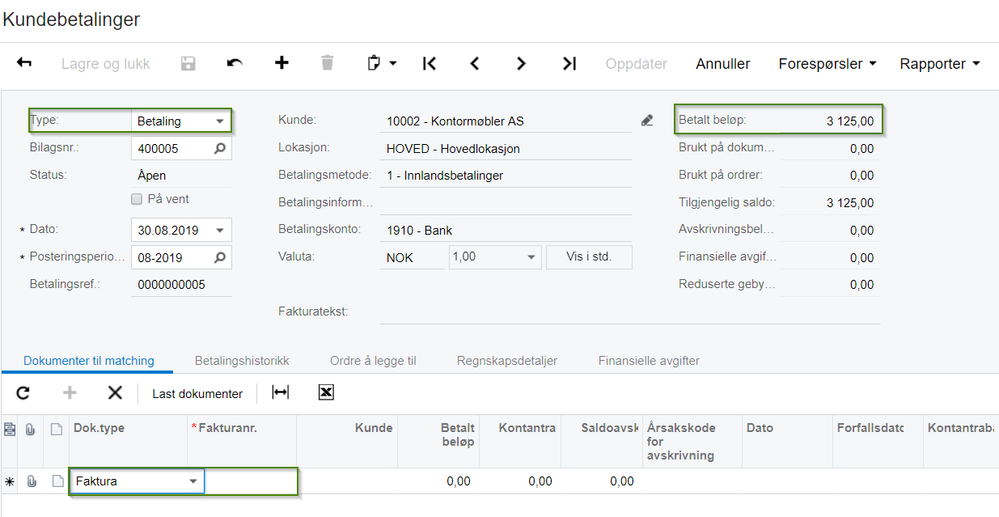Click the magnifier in Posteringsperiode field
Image resolution: width=999 pixels, height=517 pixels.
pyautogui.click(x=219, y=258)
